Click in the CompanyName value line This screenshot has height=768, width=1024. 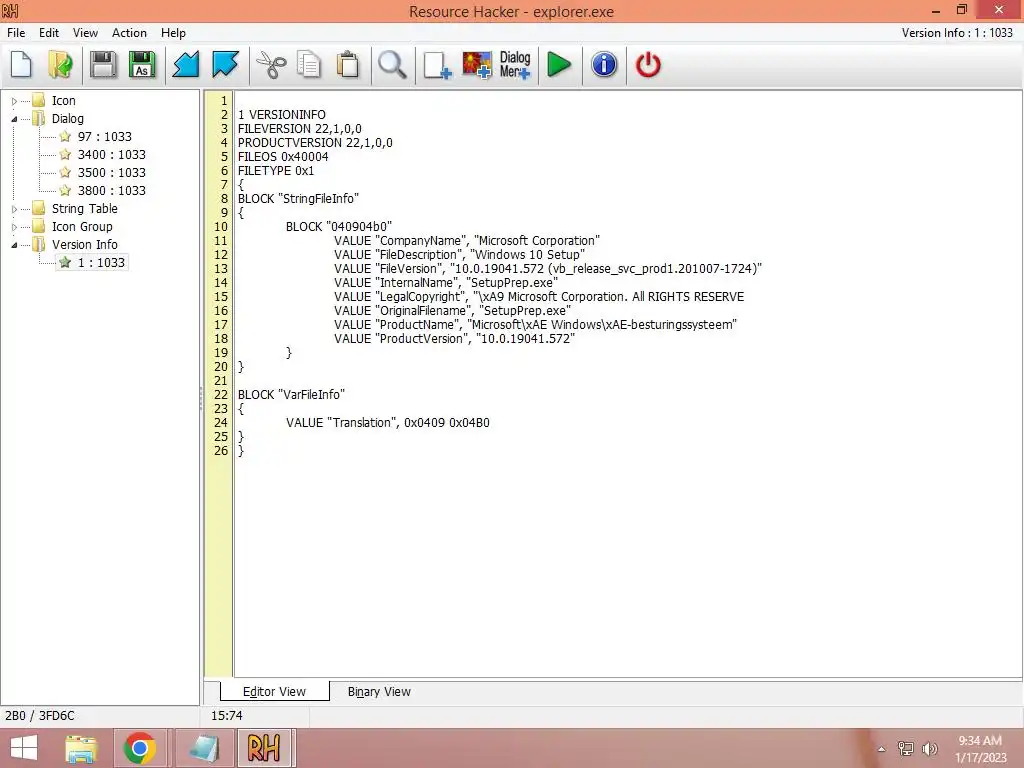[x=467, y=240]
